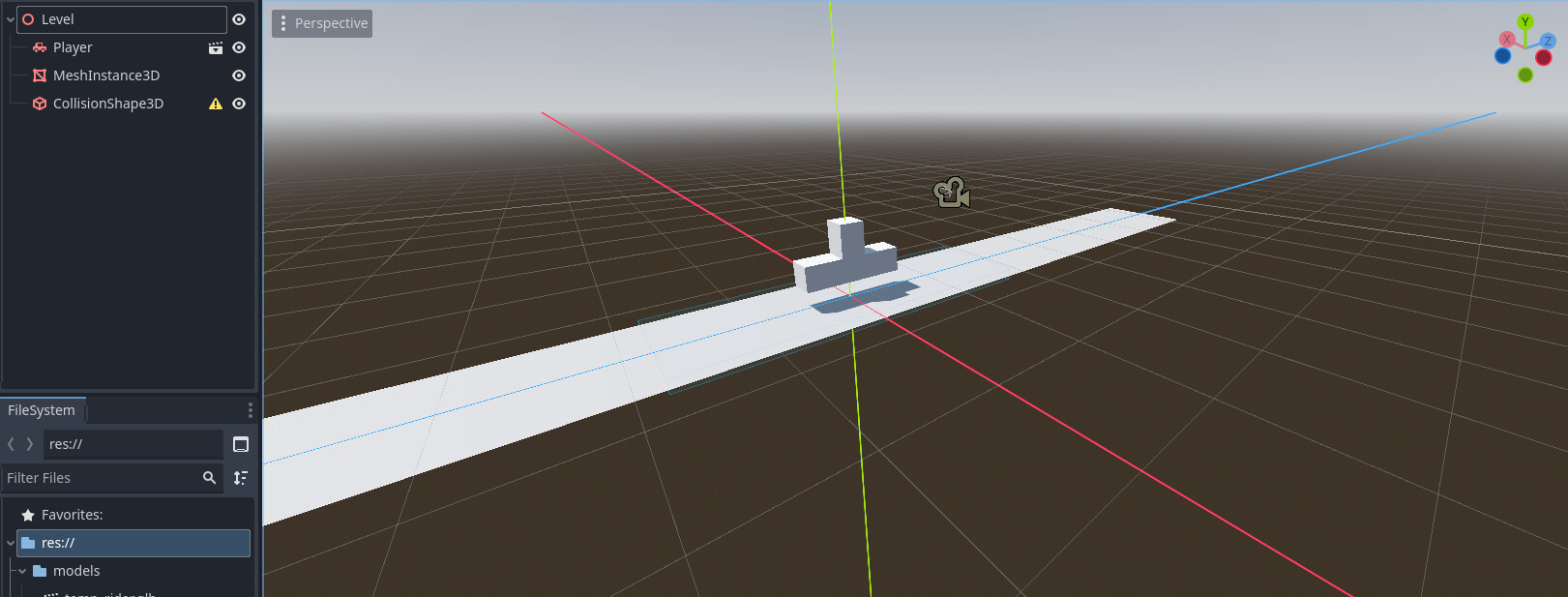The width and height of the screenshot is (1568, 597).
Task: Click the X axis on the view gizmo
Action: tap(1506, 40)
